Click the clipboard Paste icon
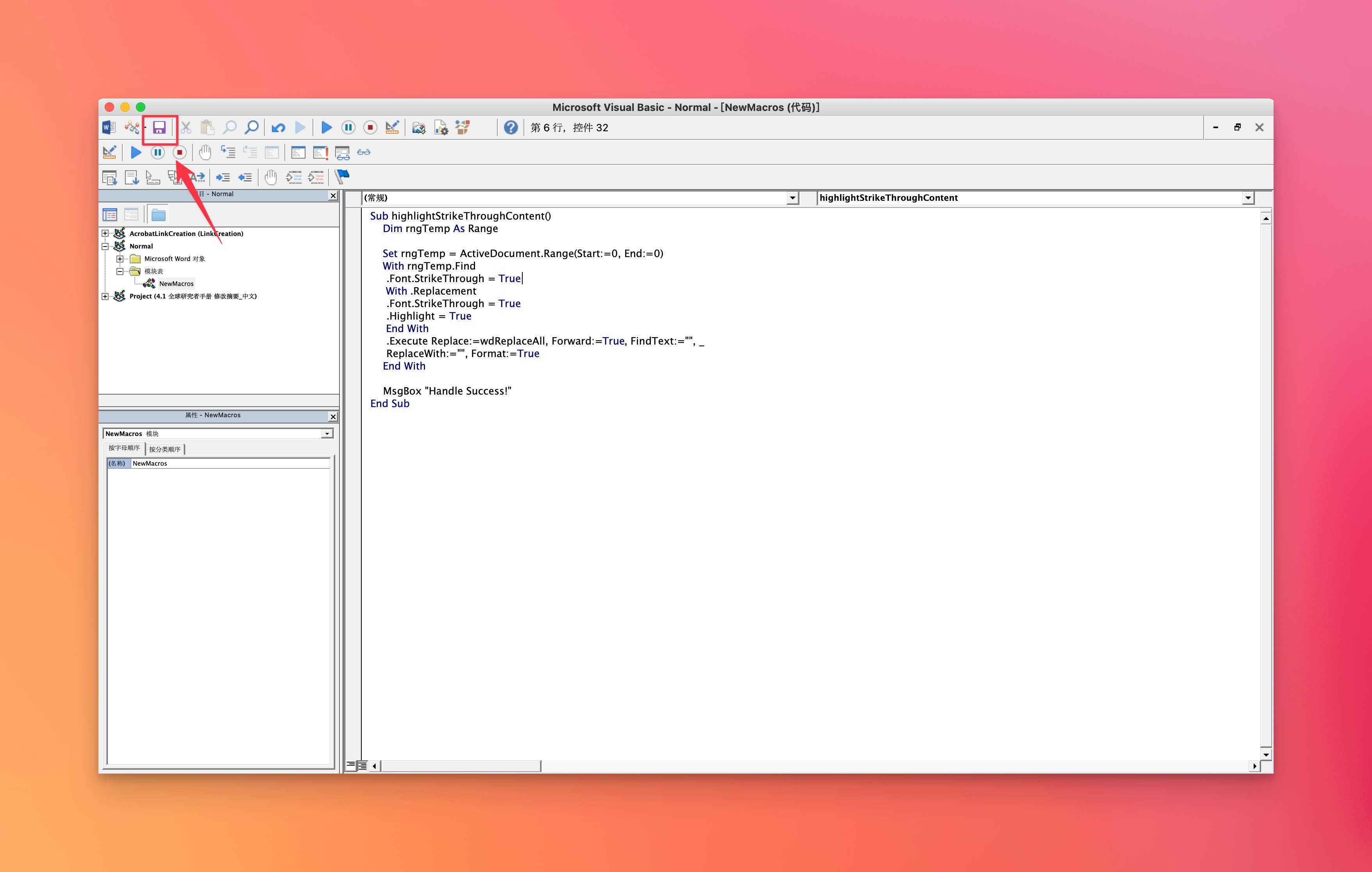Viewport: 1372px width, 872px height. coord(207,127)
